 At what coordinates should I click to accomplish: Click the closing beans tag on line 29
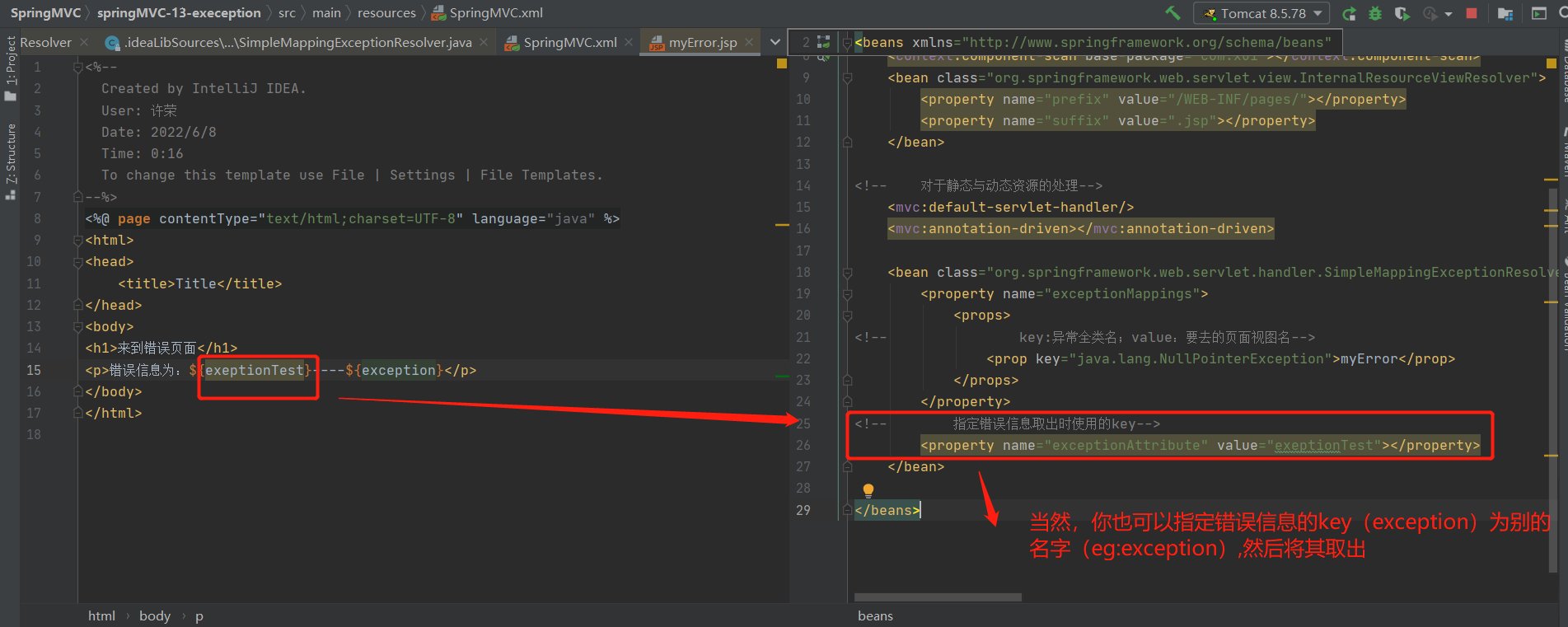(887, 510)
